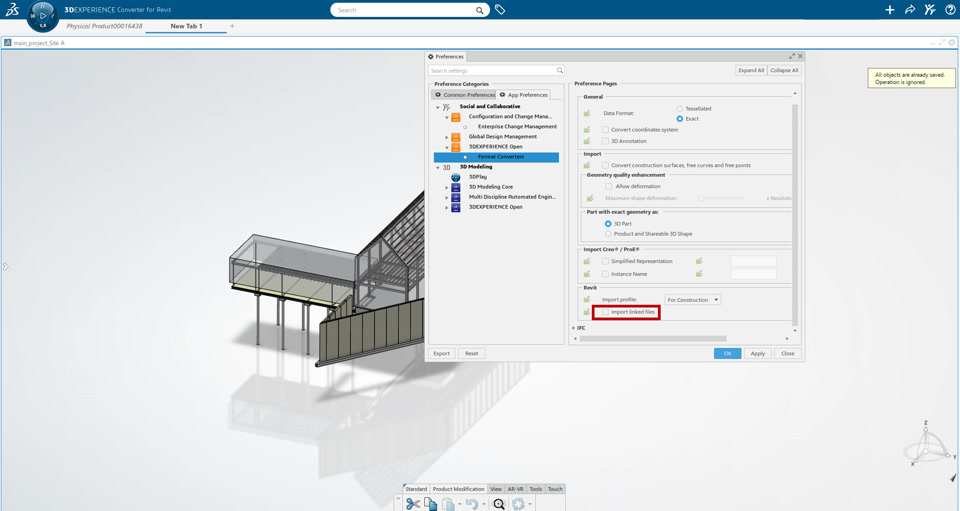960x511 pixels.
Task: Click the 3DPlay icon in tree
Action: point(456,177)
